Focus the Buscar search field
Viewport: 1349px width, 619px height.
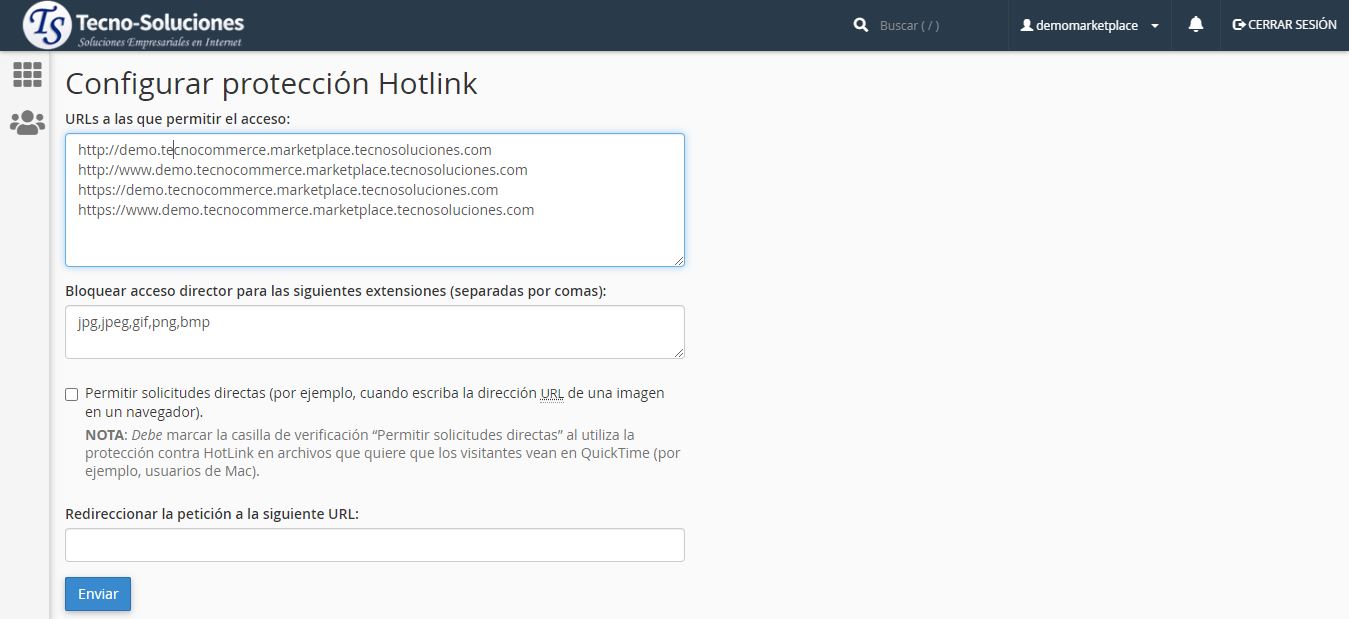click(x=930, y=25)
